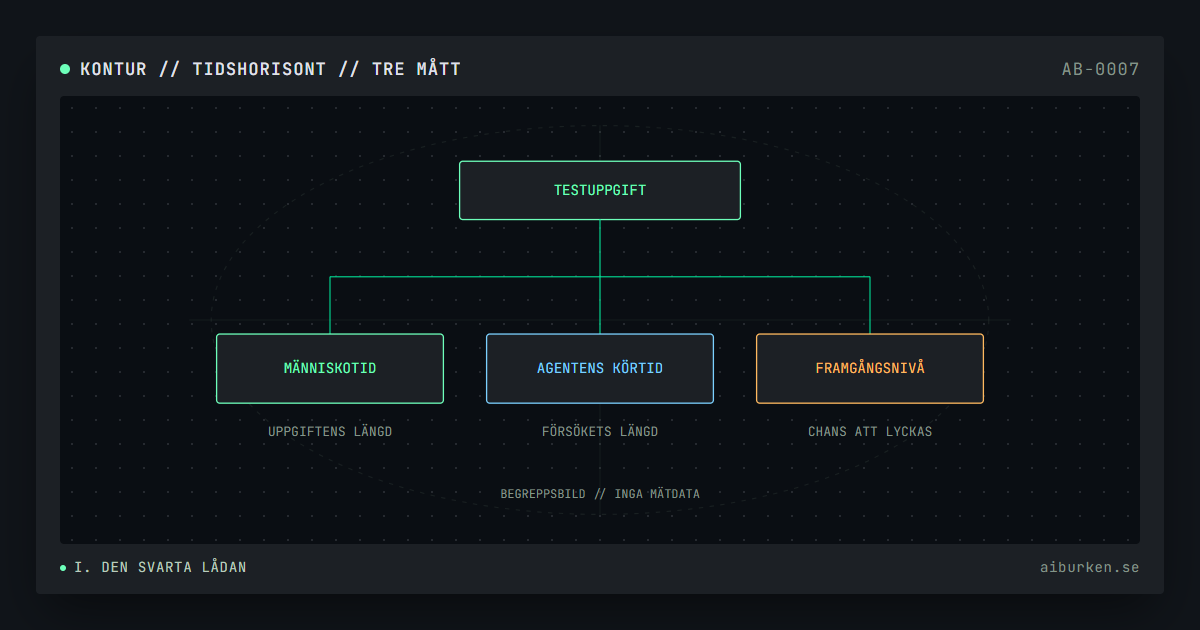Select the TESTUPPGIFT root node
This screenshot has width=1200, height=630.
point(600,190)
